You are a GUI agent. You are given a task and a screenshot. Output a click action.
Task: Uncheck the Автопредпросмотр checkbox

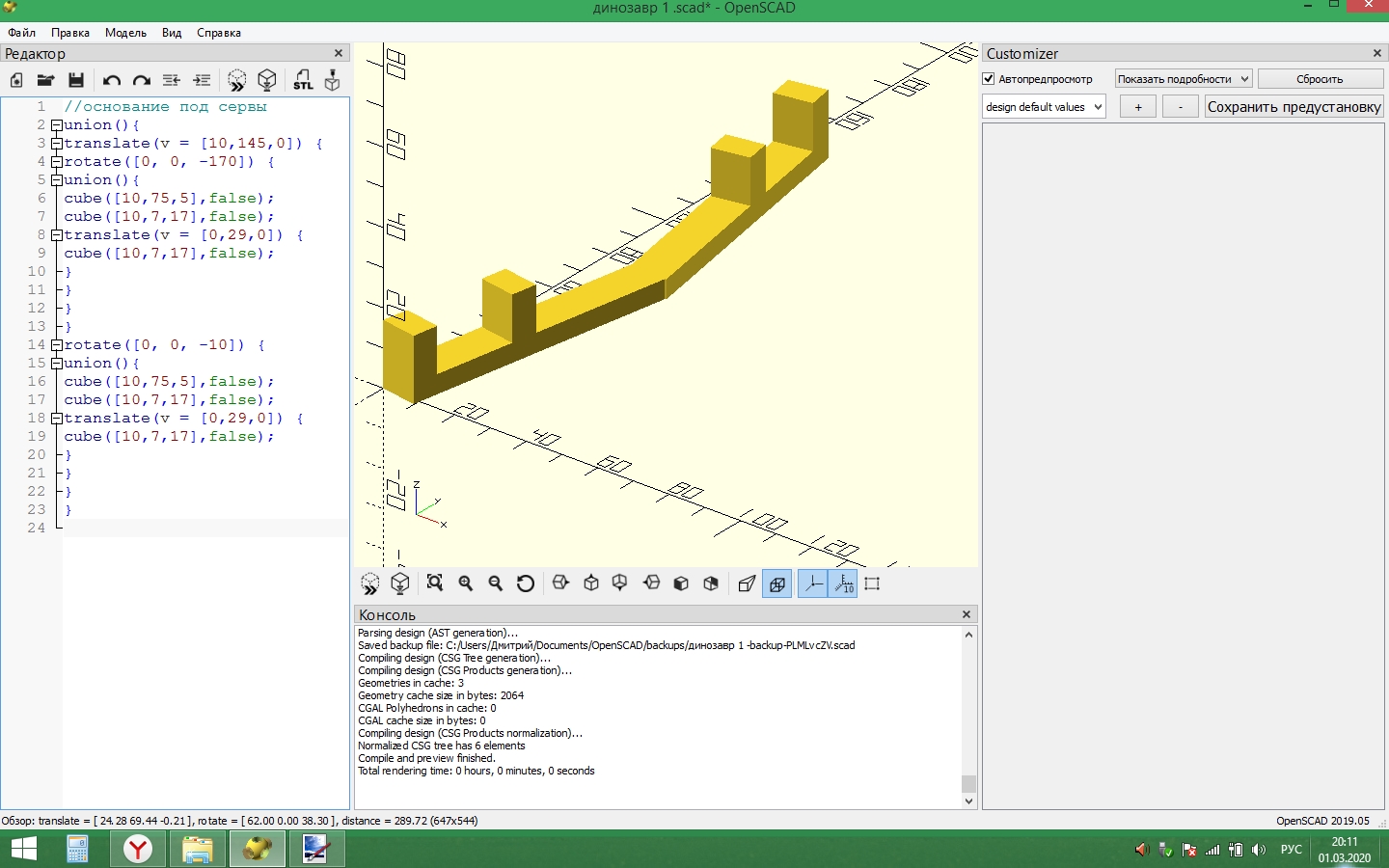[x=989, y=79]
